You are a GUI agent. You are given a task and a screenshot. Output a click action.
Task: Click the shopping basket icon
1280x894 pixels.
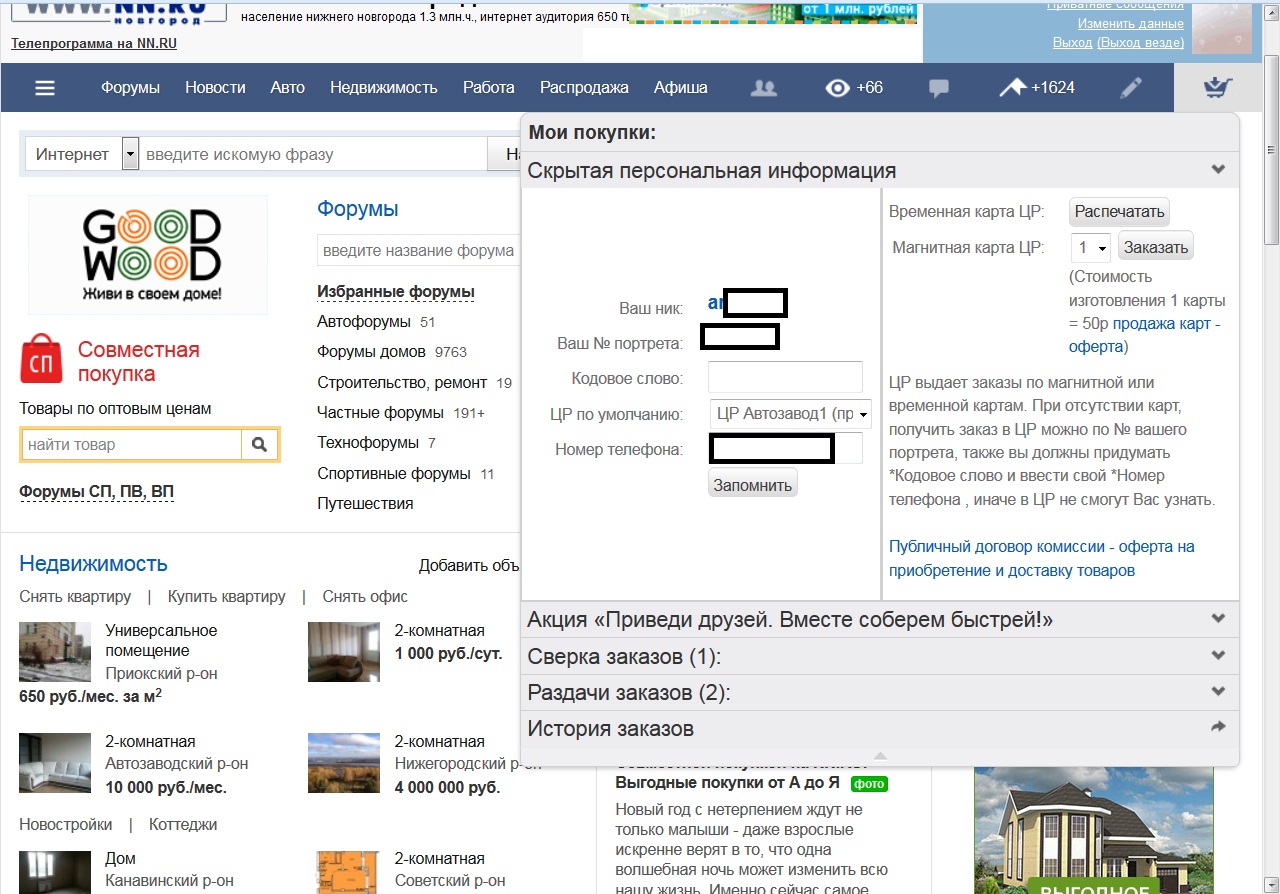(x=1216, y=88)
